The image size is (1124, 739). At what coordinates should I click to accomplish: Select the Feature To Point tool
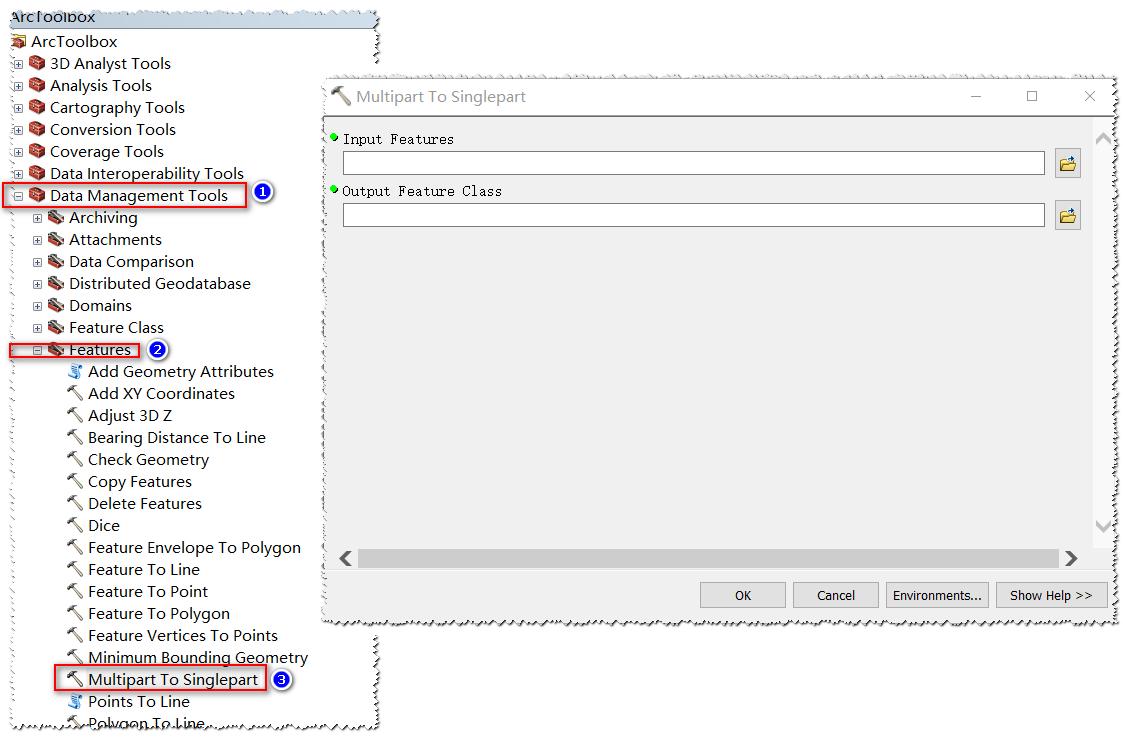[148, 592]
